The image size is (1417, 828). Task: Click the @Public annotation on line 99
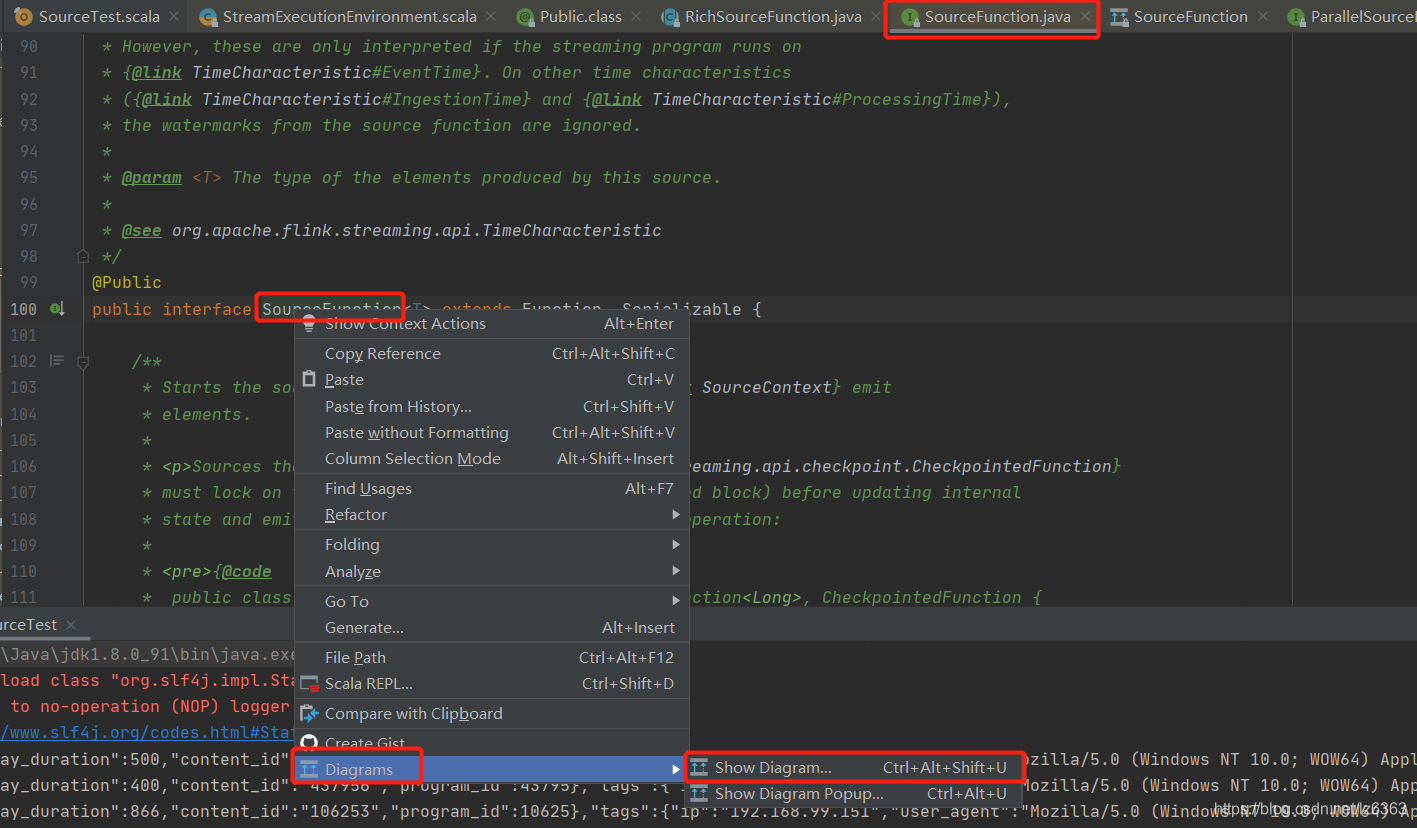point(126,283)
